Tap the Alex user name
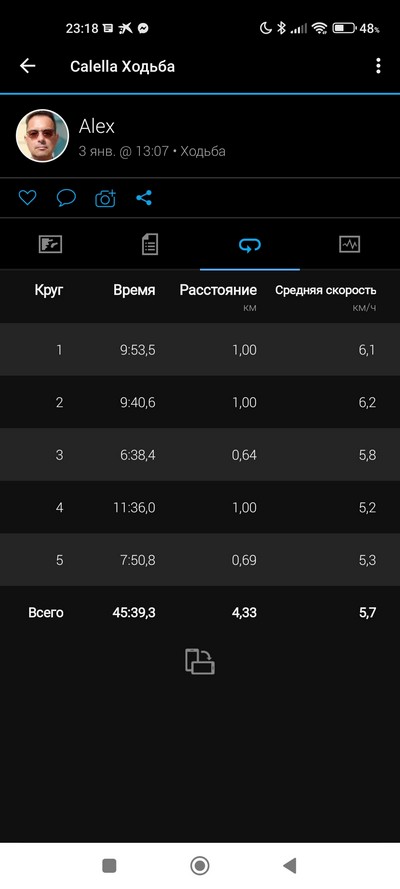This screenshot has height=889, width=400. click(97, 126)
